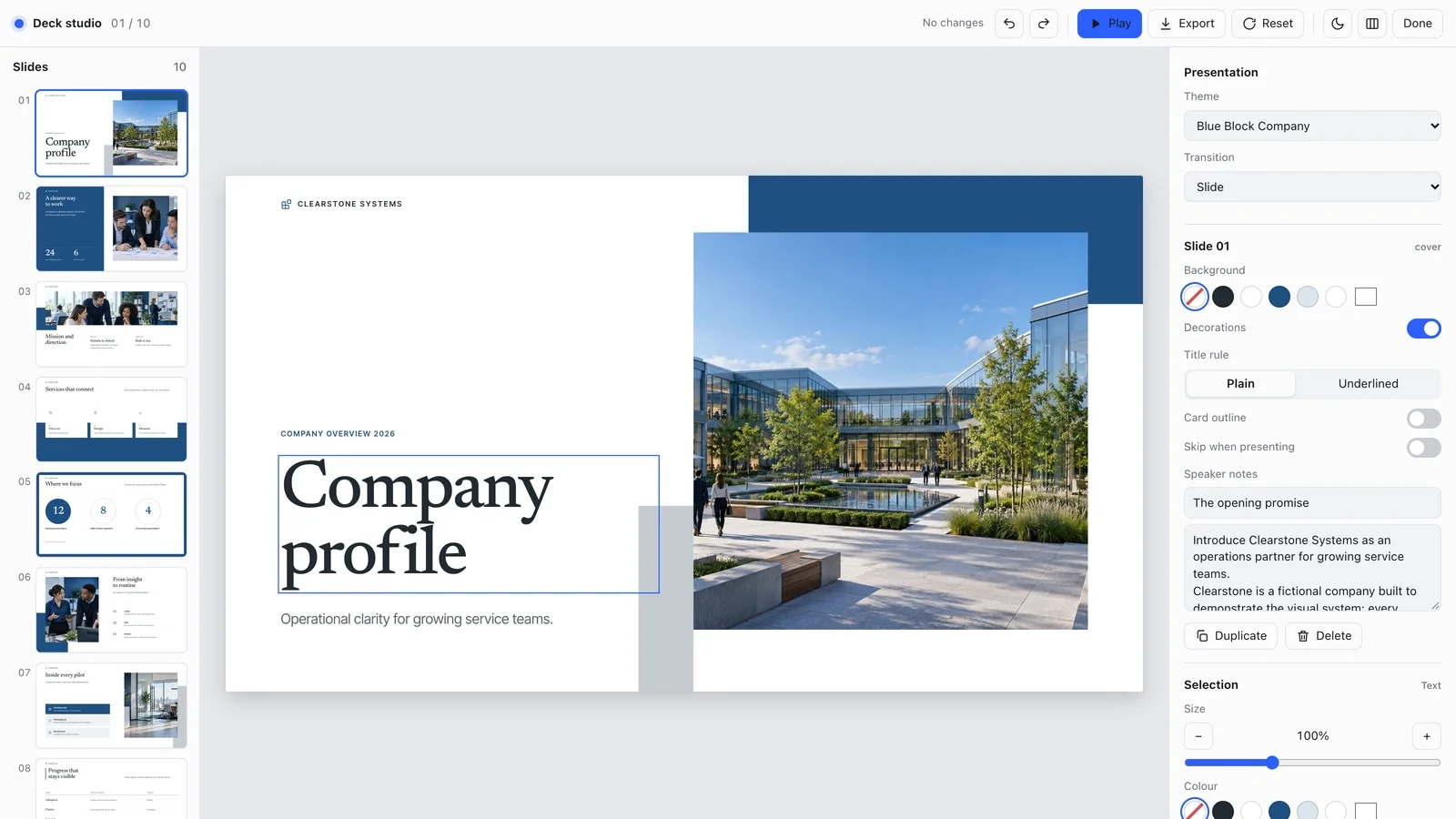
Task: Select slide 03 Mission and direction thumbnail
Action: 112,324
